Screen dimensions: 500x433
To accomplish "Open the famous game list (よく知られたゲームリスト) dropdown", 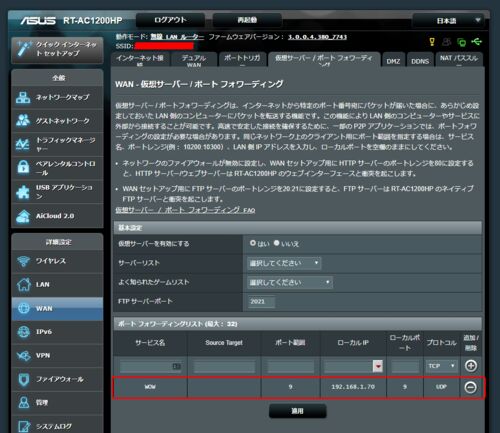I will click(x=290, y=283).
